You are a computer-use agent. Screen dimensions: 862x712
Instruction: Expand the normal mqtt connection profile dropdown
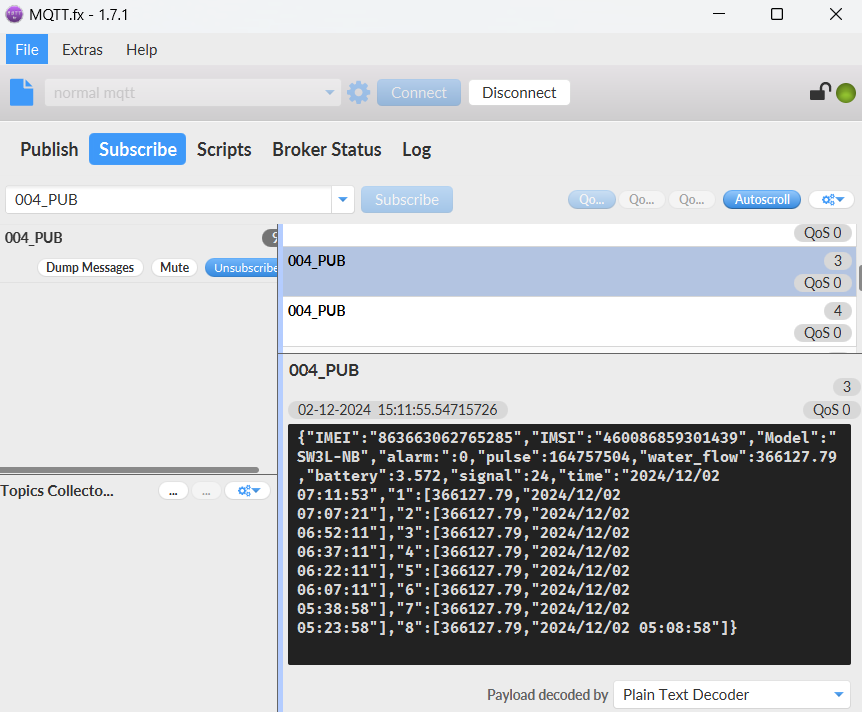click(329, 92)
